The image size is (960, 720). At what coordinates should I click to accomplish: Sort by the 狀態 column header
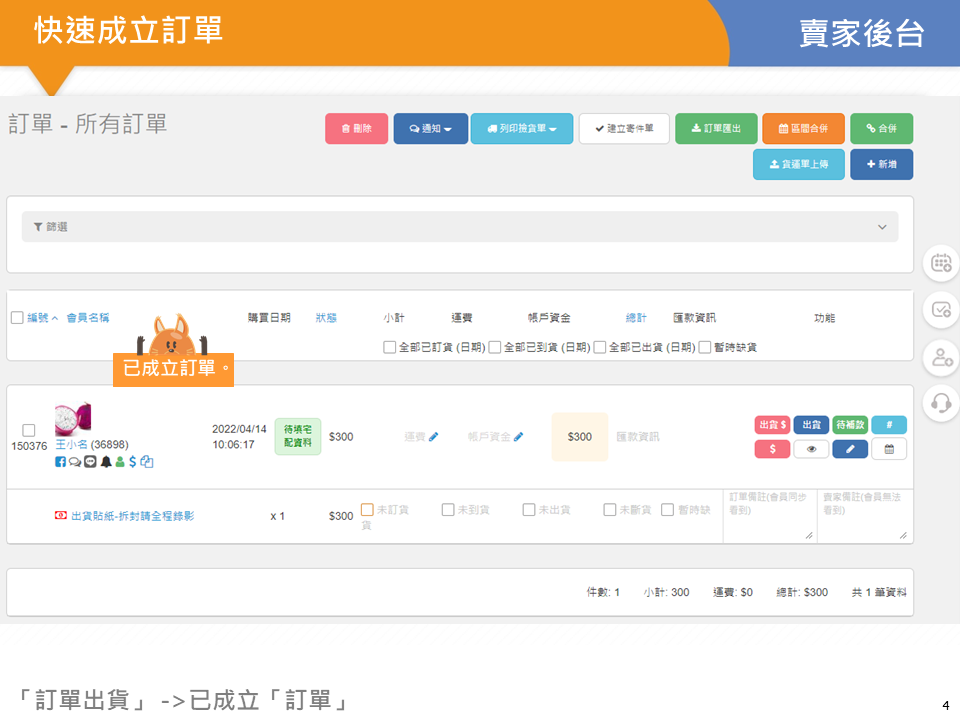pyautogui.click(x=326, y=318)
